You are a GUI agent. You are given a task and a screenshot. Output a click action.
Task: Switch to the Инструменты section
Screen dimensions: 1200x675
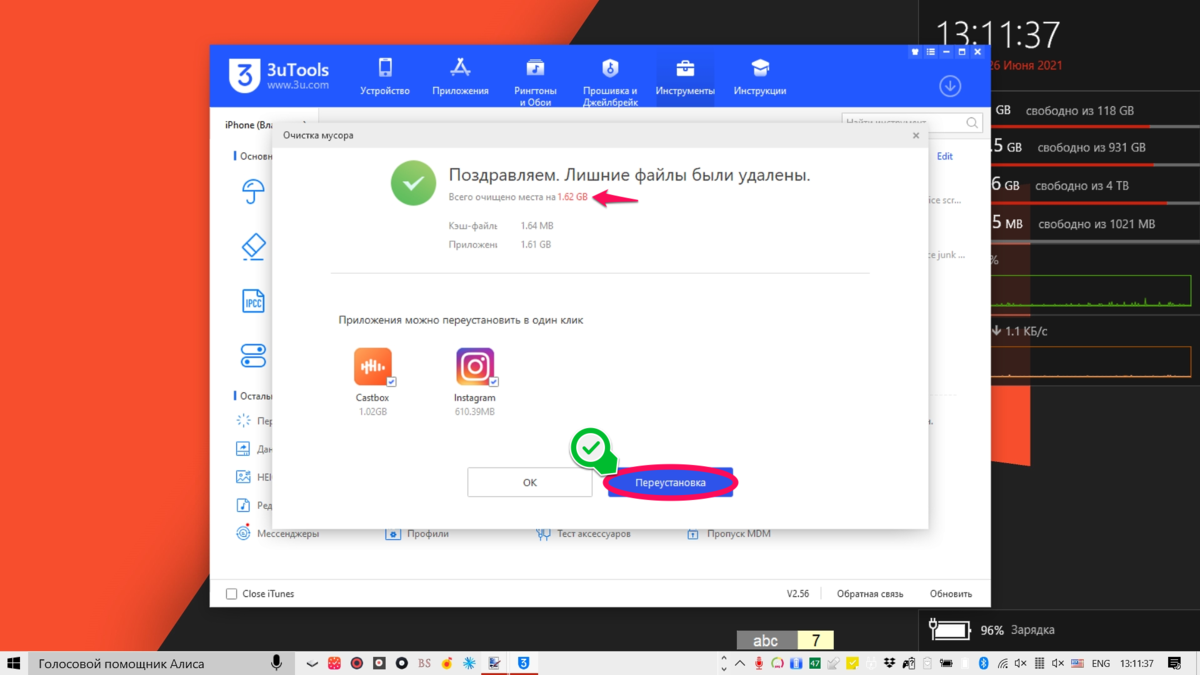(x=685, y=77)
